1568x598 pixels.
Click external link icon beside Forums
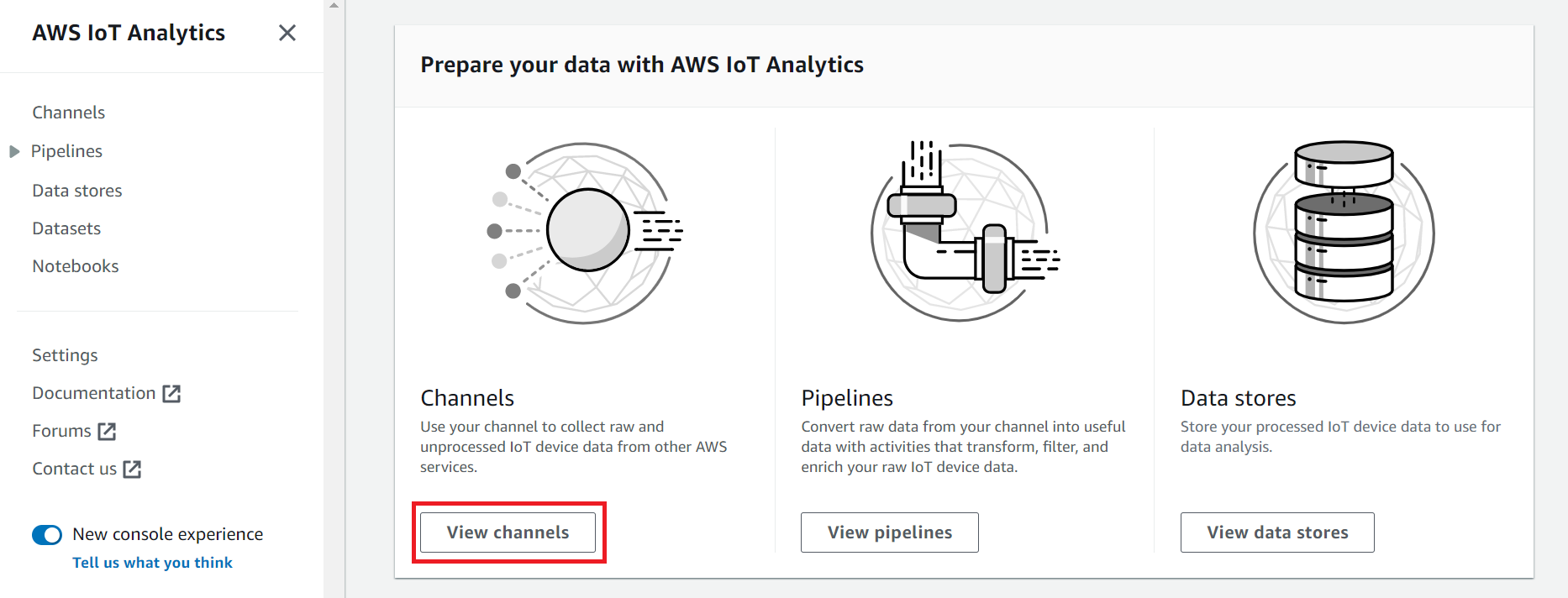click(x=107, y=431)
